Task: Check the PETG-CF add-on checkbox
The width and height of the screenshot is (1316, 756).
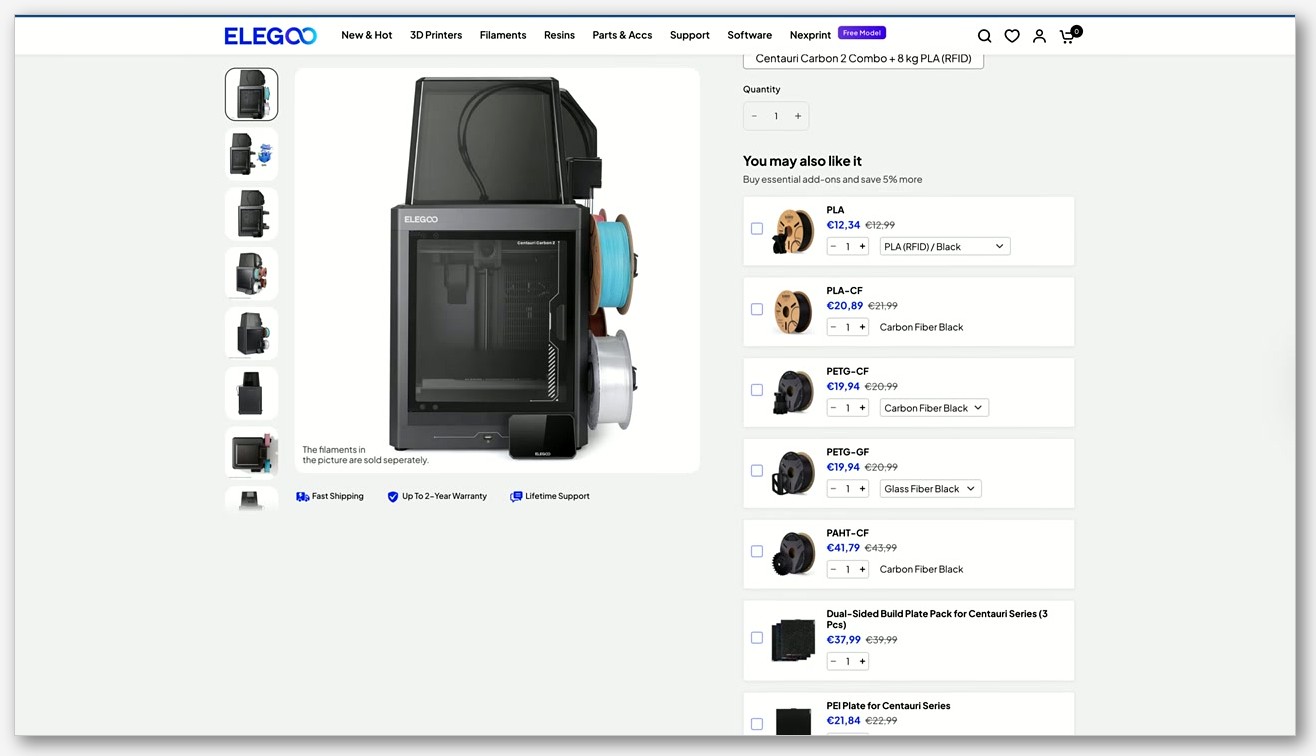Action: point(757,390)
